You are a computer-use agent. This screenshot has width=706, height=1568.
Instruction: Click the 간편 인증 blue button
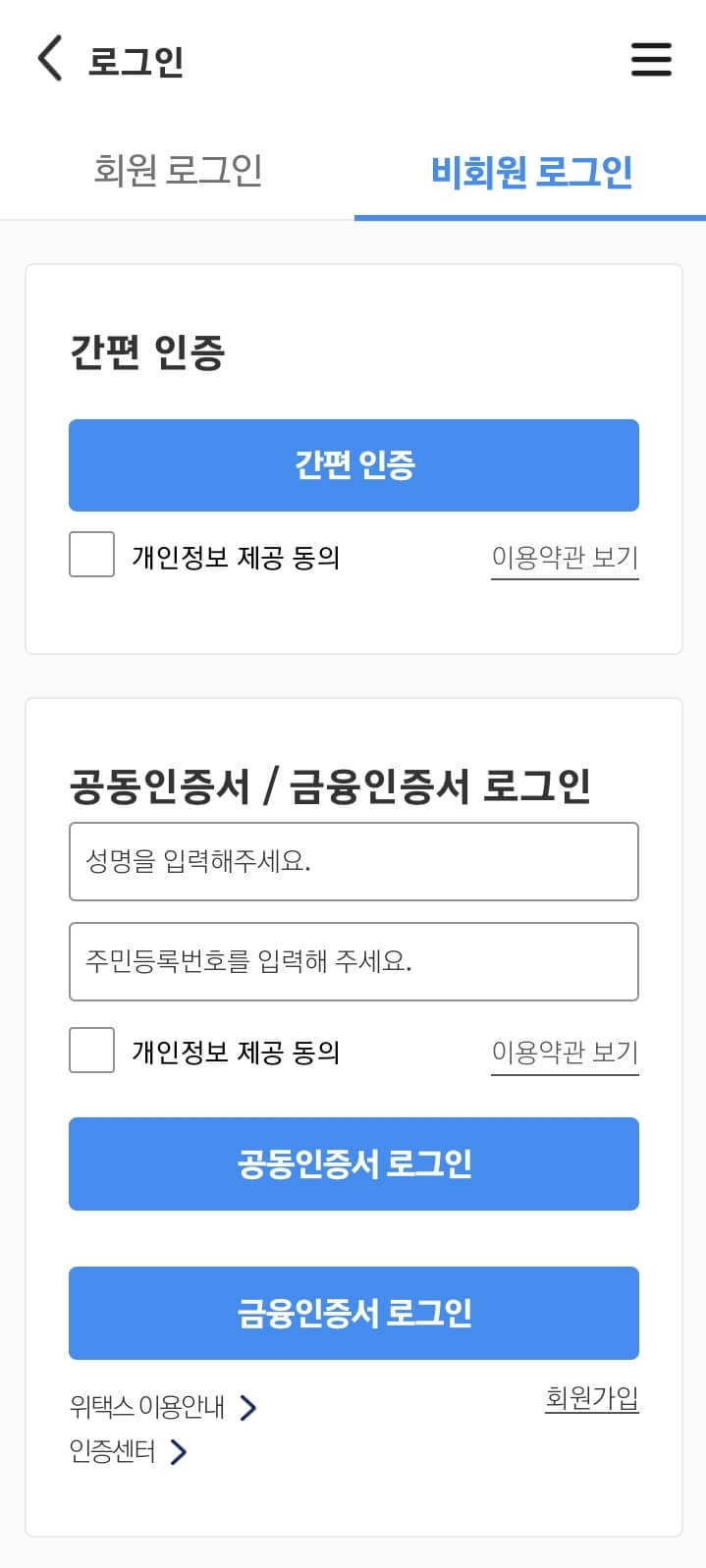(353, 465)
